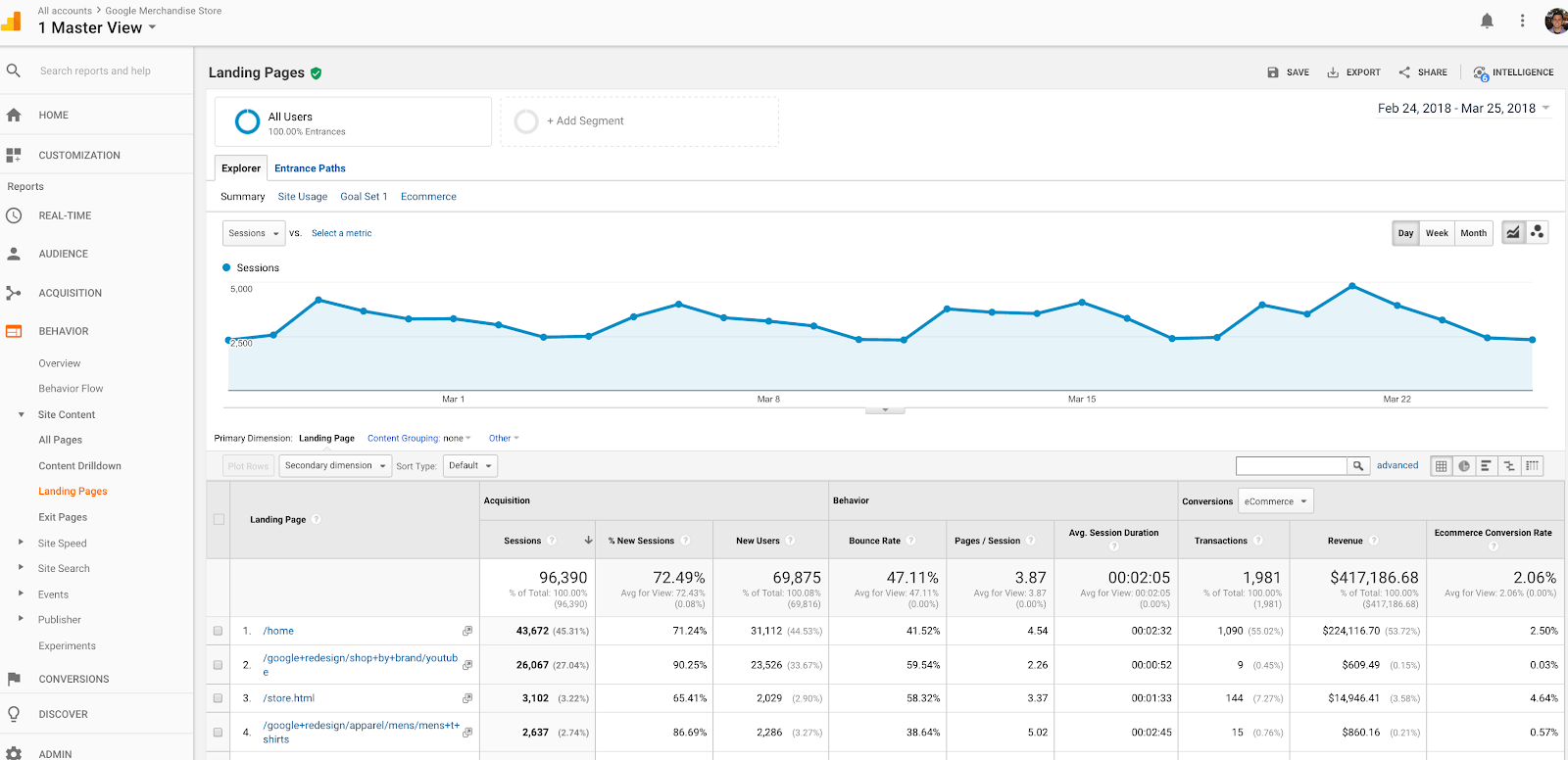
Task: Click the Behavior section icon
Action: 14,331
